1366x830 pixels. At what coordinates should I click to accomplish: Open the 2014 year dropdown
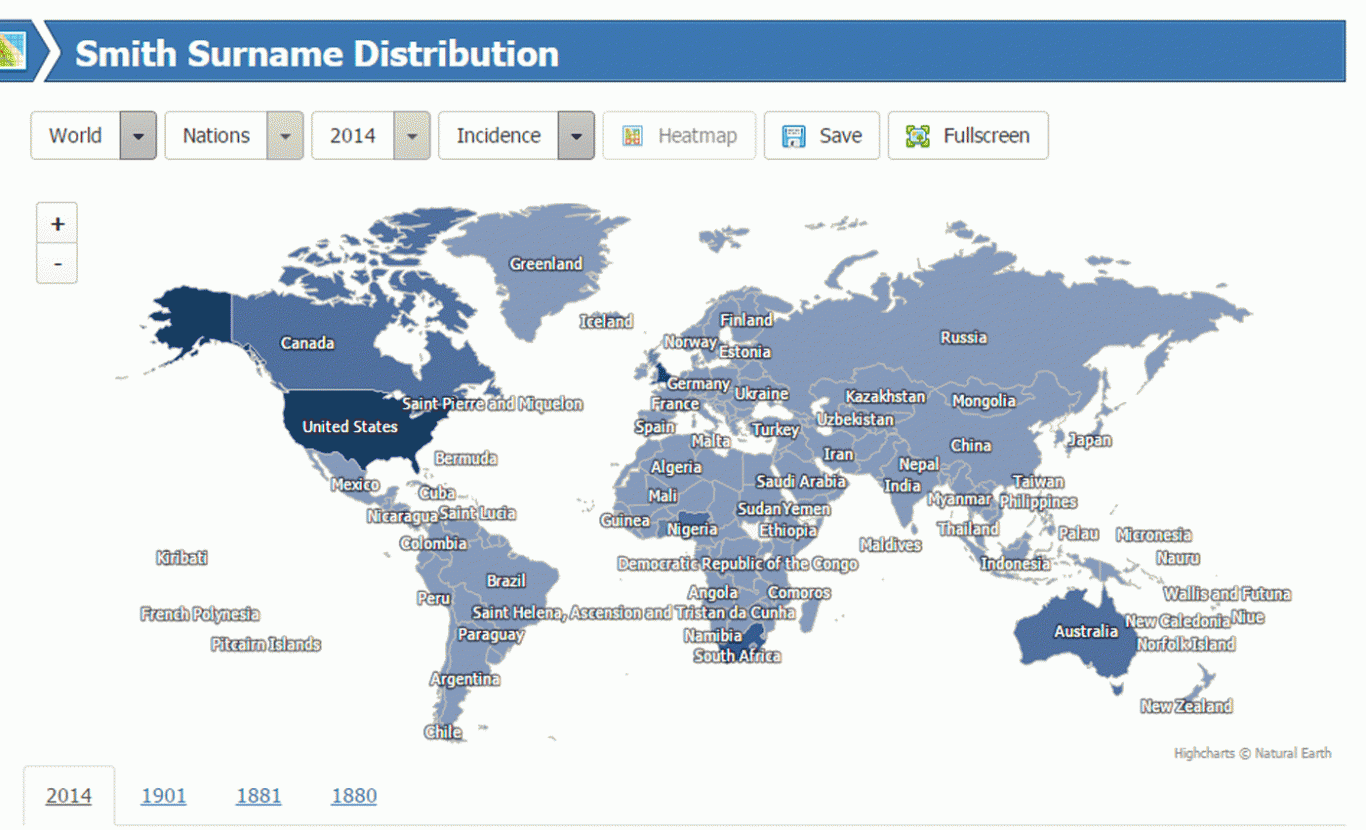click(x=411, y=136)
